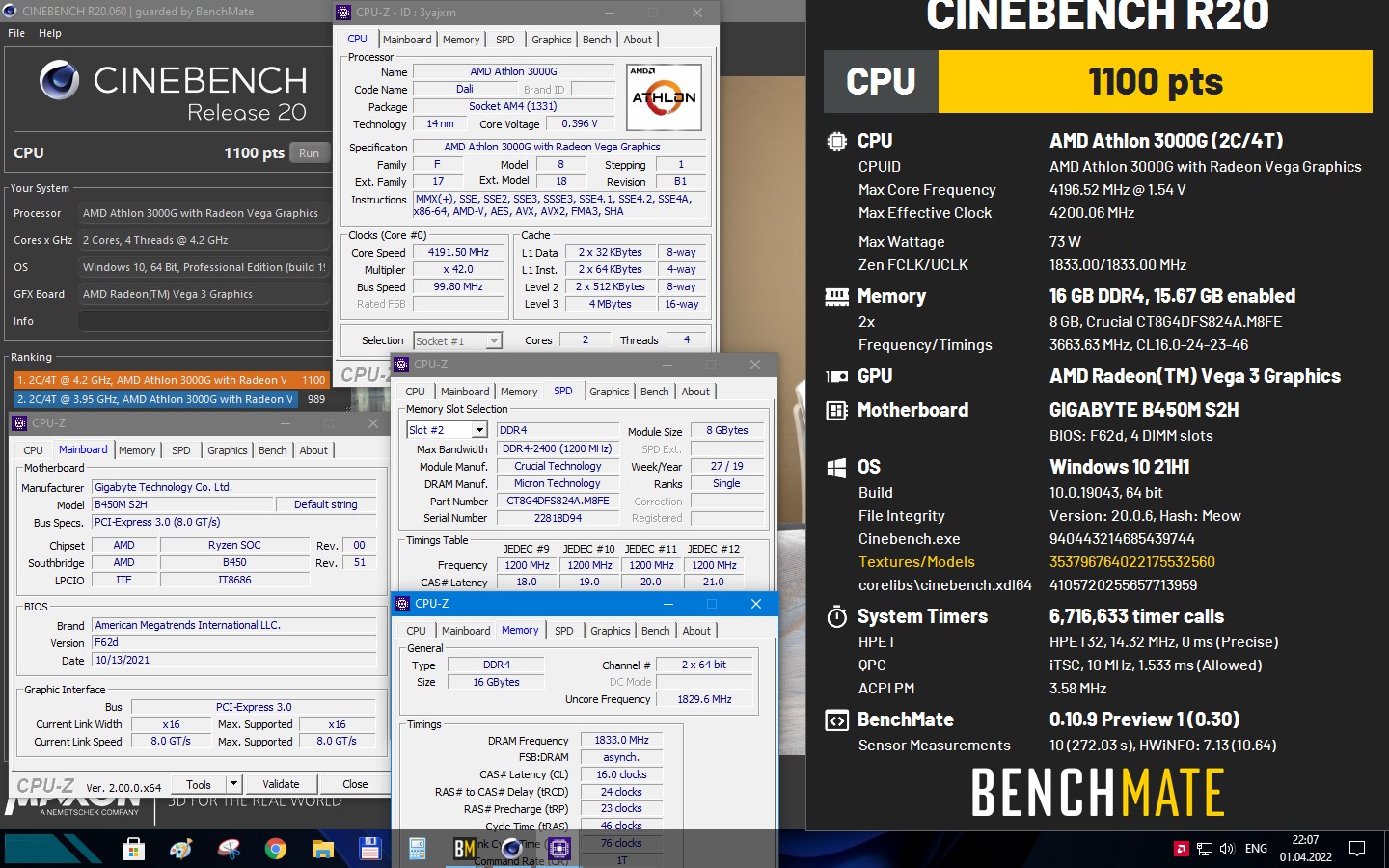This screenshot has height=868, width=1389.
Task: Click the ENG language indicator
Action: pyautogui.click(x=1256, y=849)
